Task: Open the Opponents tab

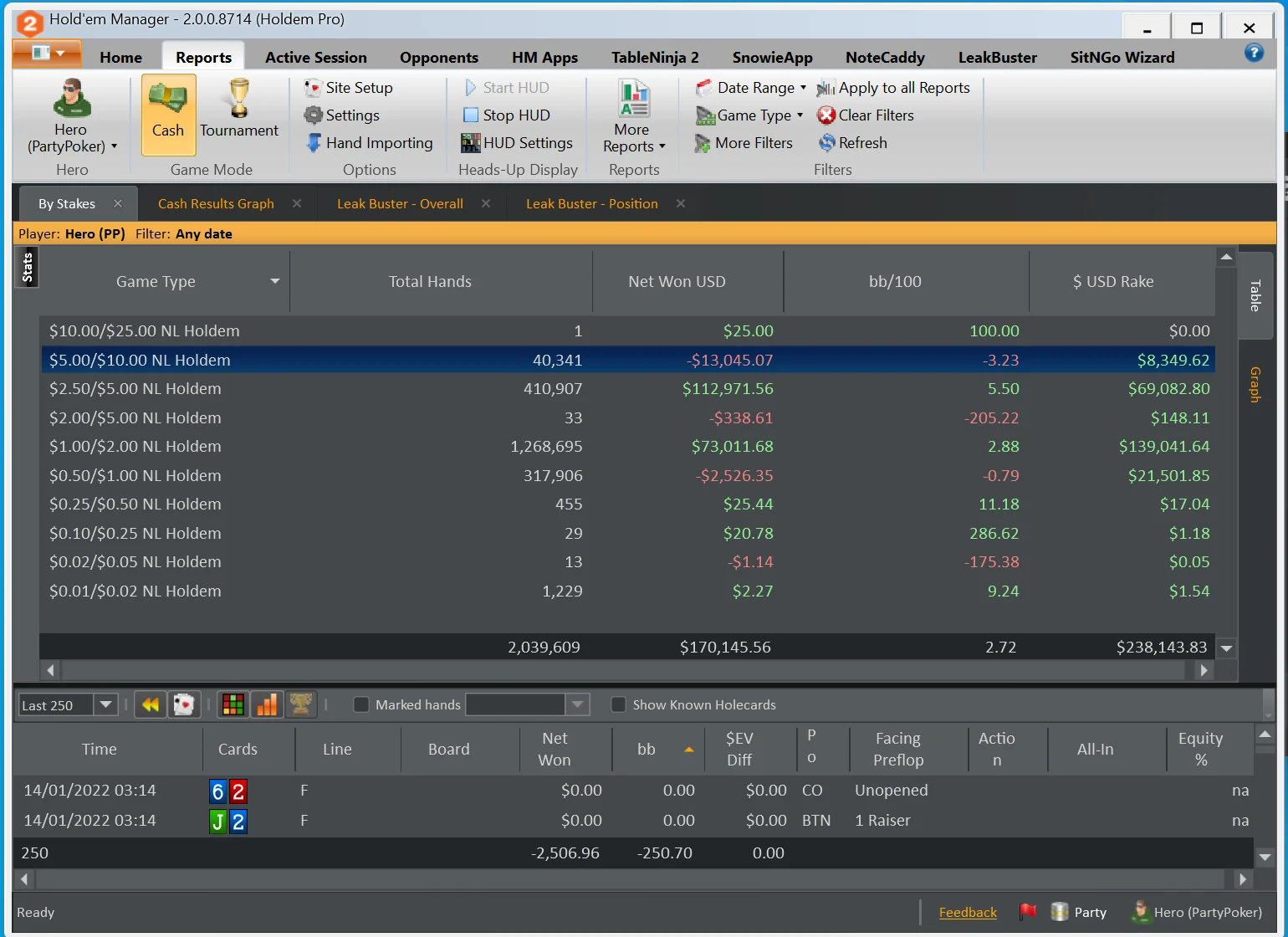Action: coord(439,57)
